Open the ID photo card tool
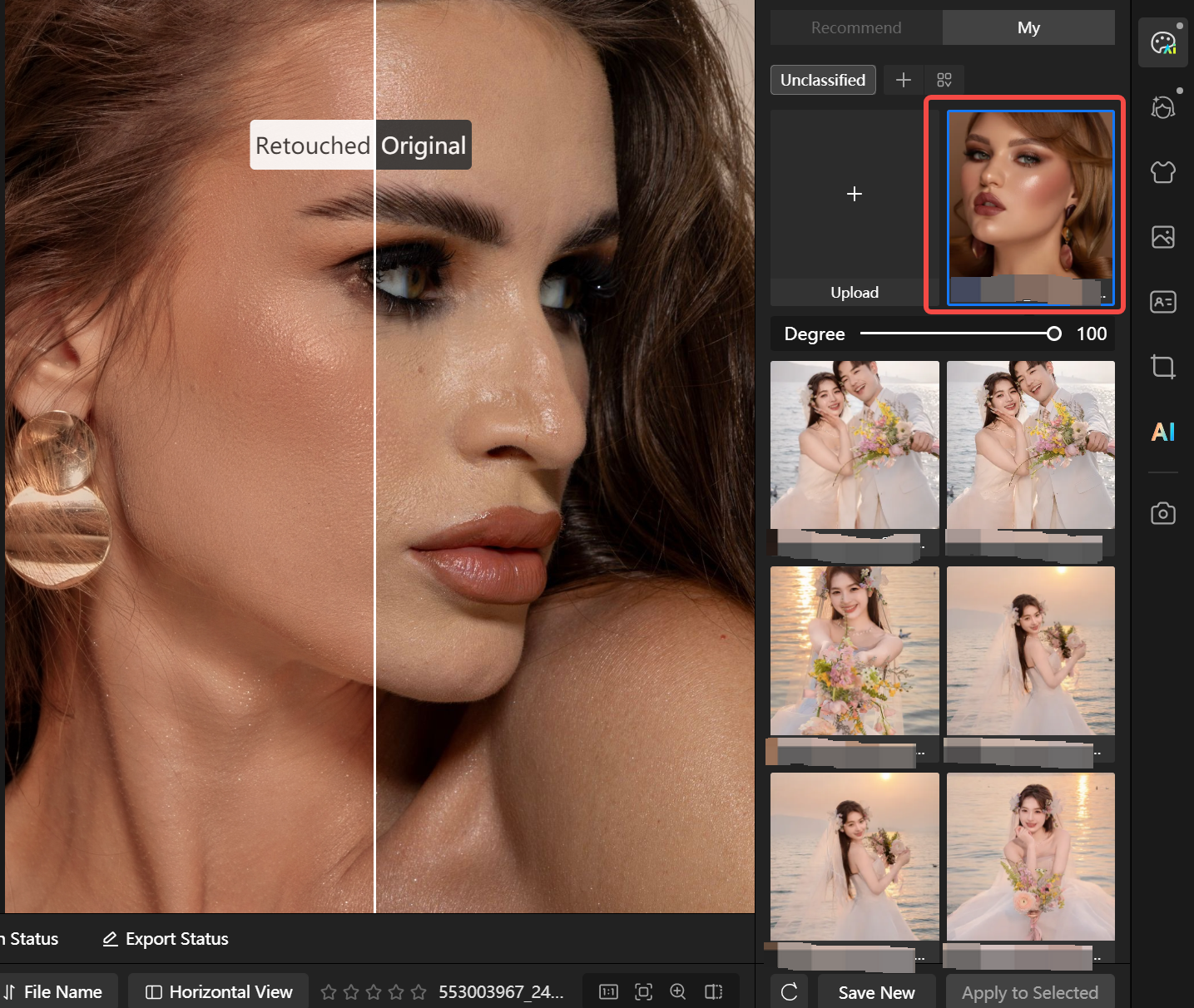This screenshot has width=1194, height=1008. click(x=1162, y=302)
